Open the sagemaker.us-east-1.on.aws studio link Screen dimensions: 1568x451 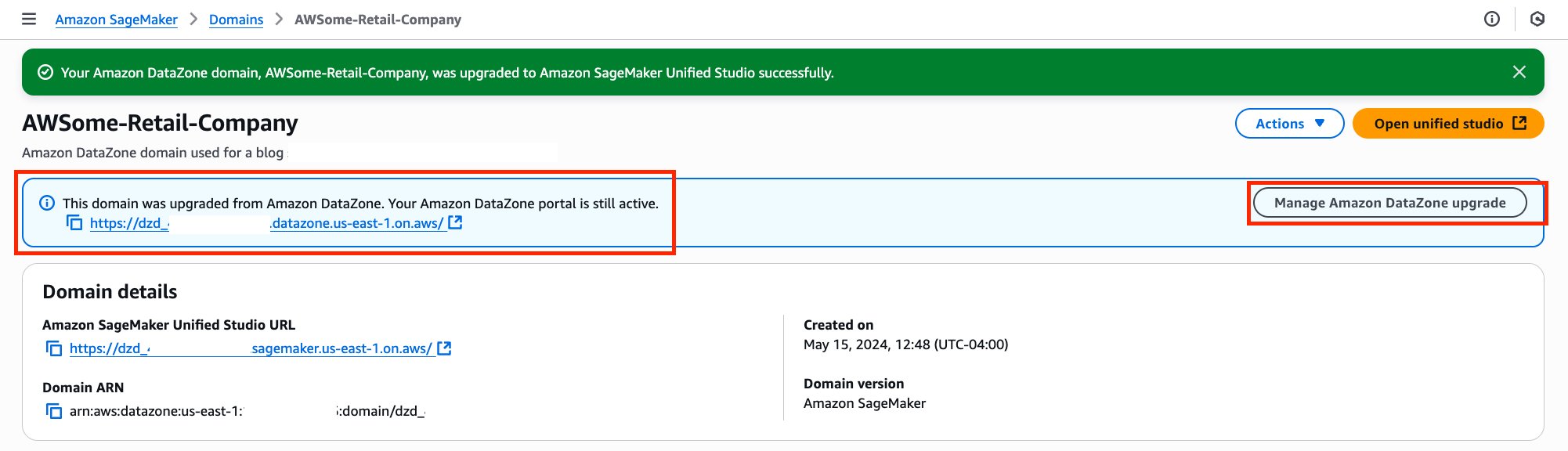click(251, 348)
